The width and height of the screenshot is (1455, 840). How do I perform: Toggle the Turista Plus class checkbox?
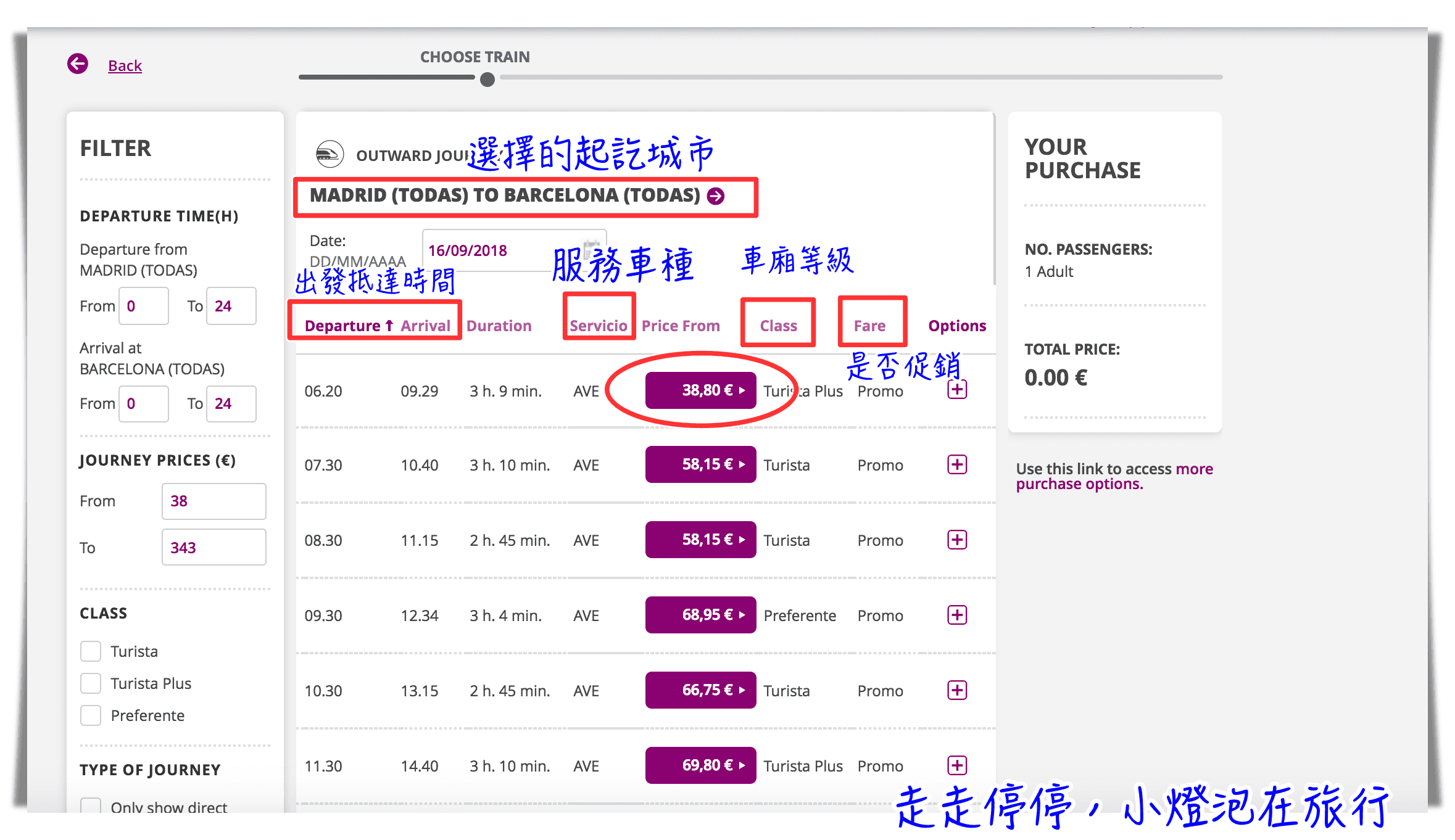[x=90, y=683]
